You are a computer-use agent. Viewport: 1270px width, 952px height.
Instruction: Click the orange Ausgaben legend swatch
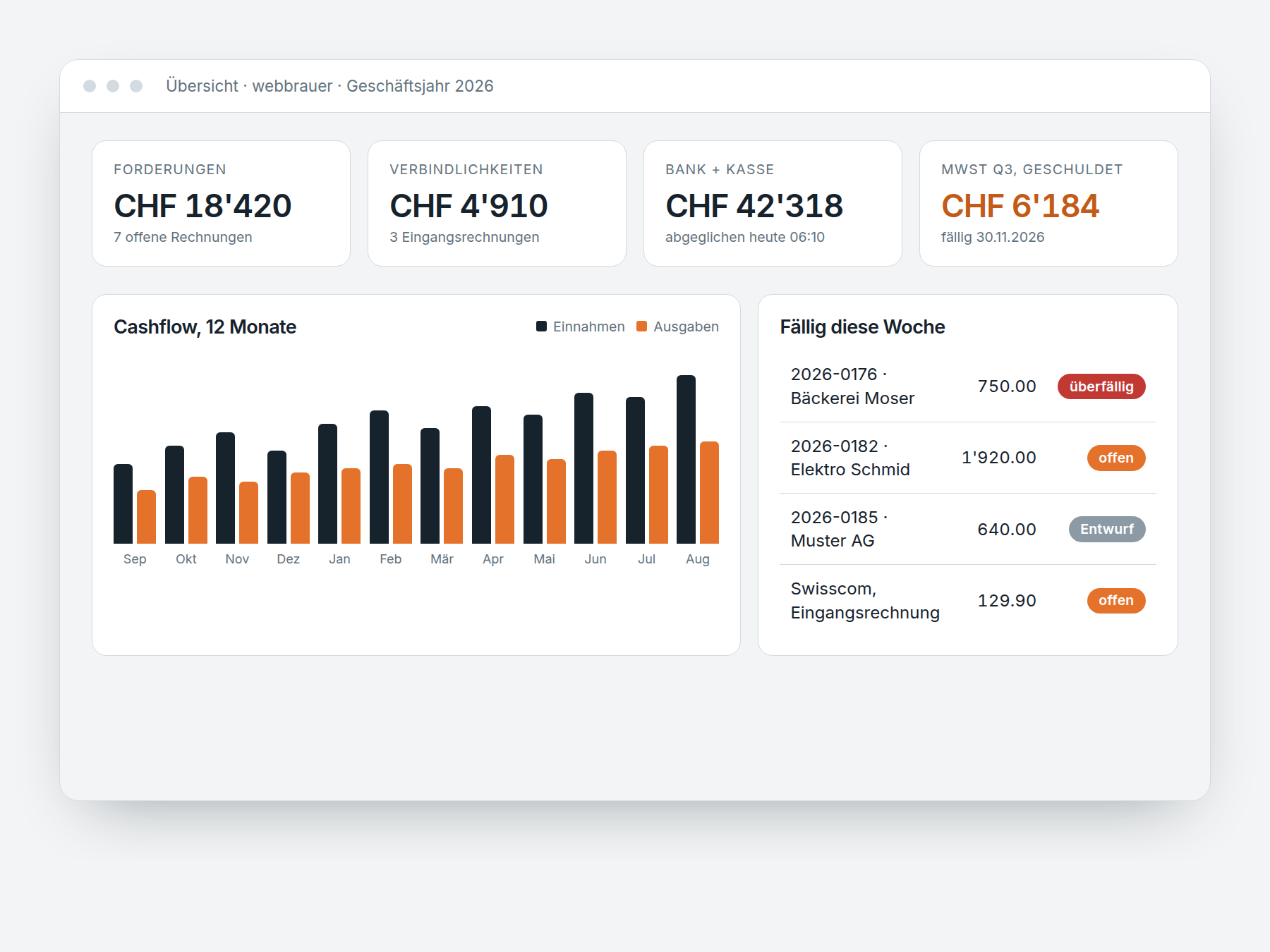click(641, 327)
